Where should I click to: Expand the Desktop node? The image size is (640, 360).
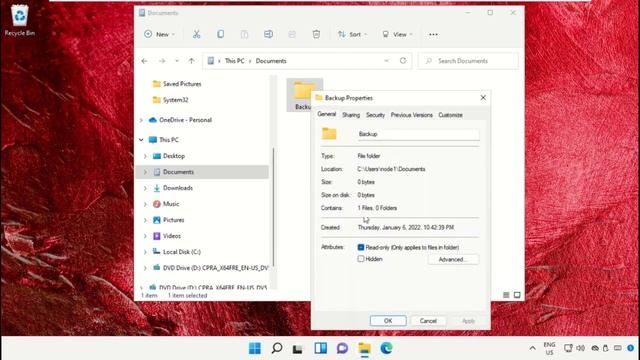click(x=146, y=156)
